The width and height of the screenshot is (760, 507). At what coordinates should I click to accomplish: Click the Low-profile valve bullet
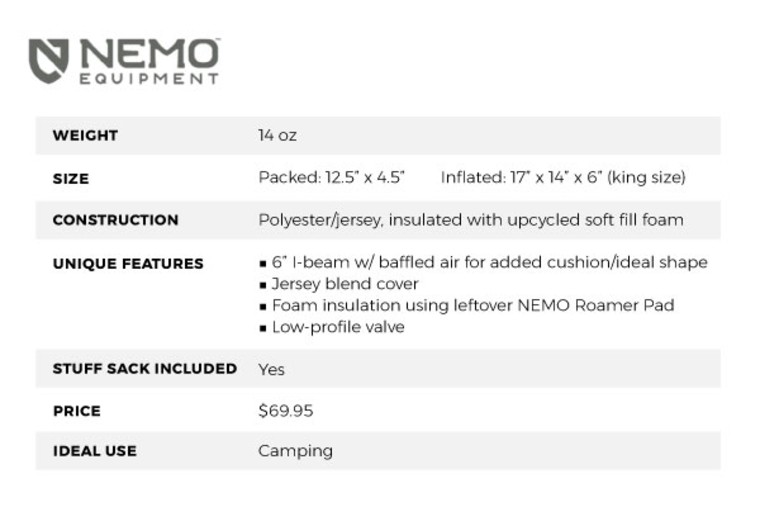(337, 327)
